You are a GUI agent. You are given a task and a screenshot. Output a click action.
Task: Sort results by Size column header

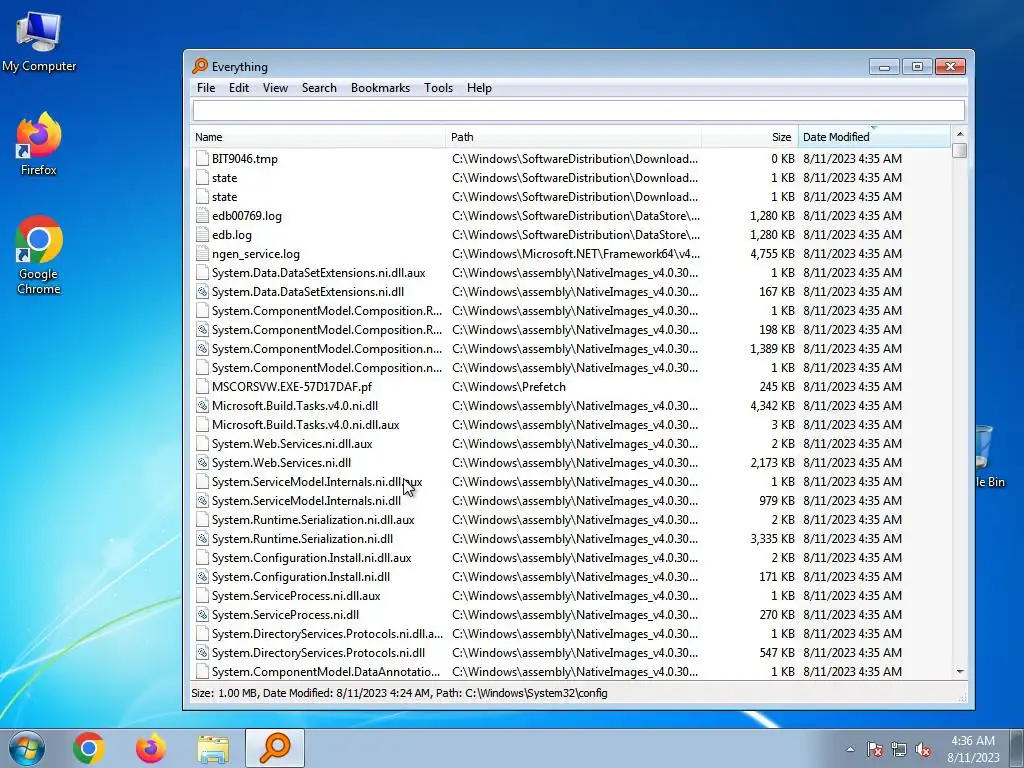click(750, 137)
